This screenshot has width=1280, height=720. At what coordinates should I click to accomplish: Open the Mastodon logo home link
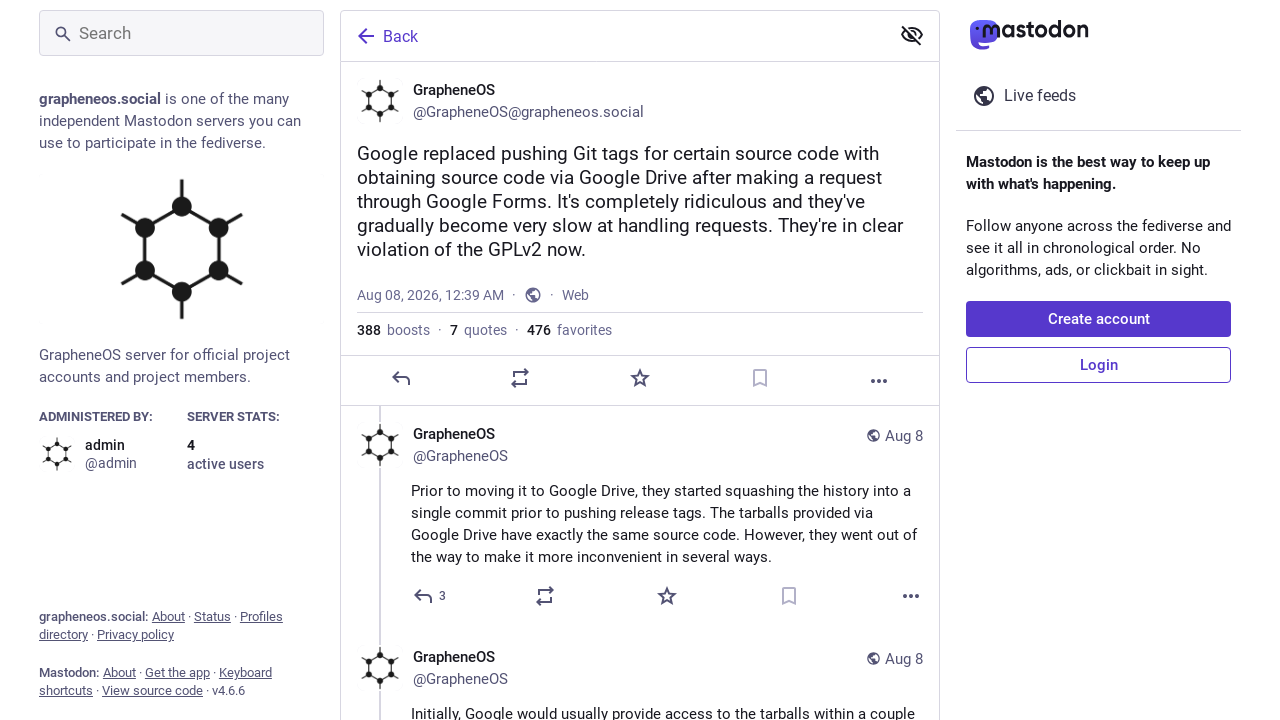pyautogui.click(x=1029, y=34)
